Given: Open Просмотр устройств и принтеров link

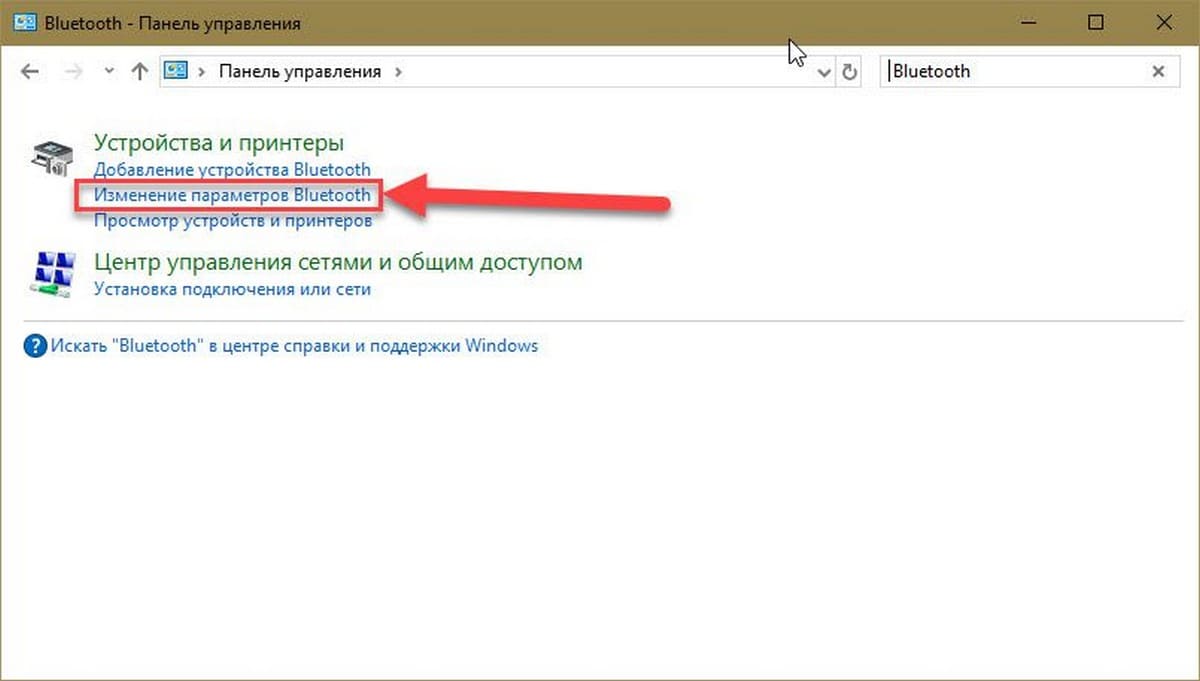Looking at the screenshot, I should tap(233, 222).
